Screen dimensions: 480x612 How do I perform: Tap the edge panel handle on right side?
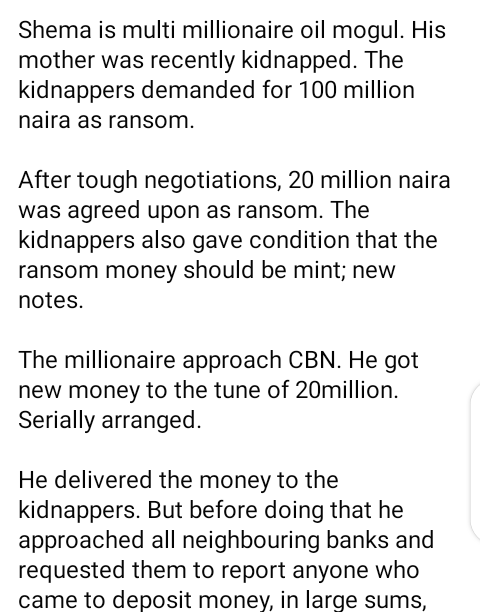pos(476,462)
